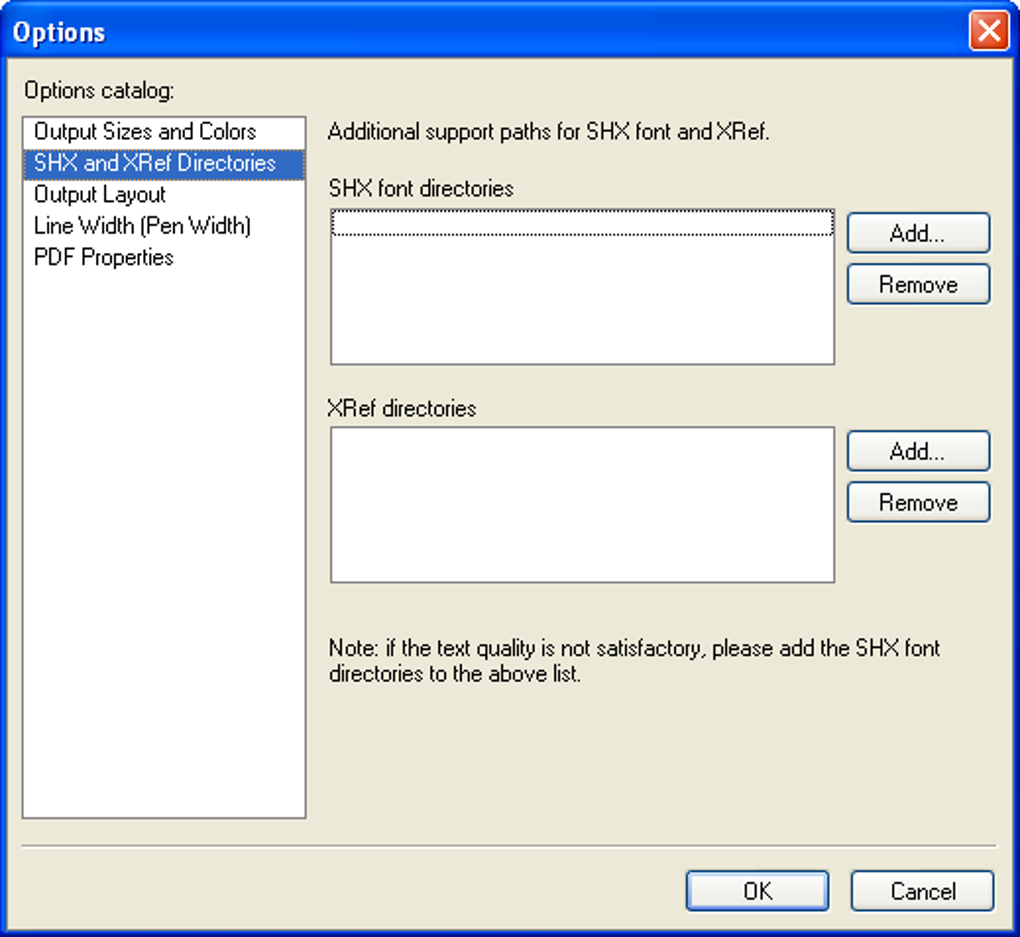
Task: Add a new XRef directory
Action: tap(917, 451)
